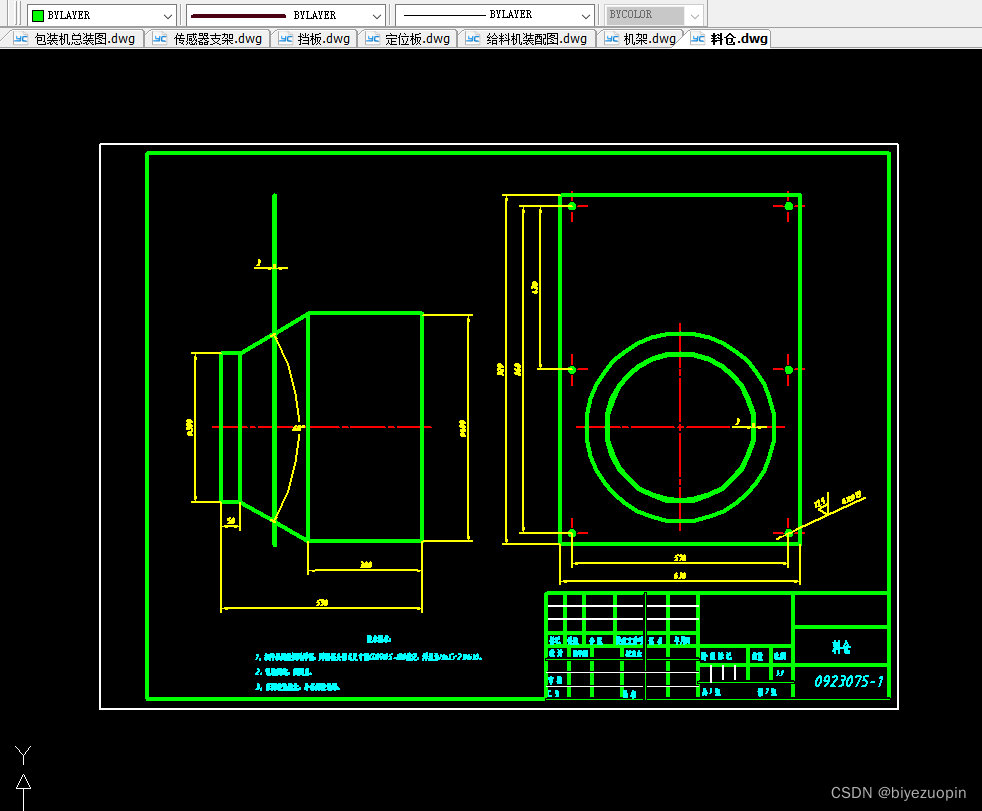Open the 机架.dwg drawing tab
982x811 pixels.
641,39
